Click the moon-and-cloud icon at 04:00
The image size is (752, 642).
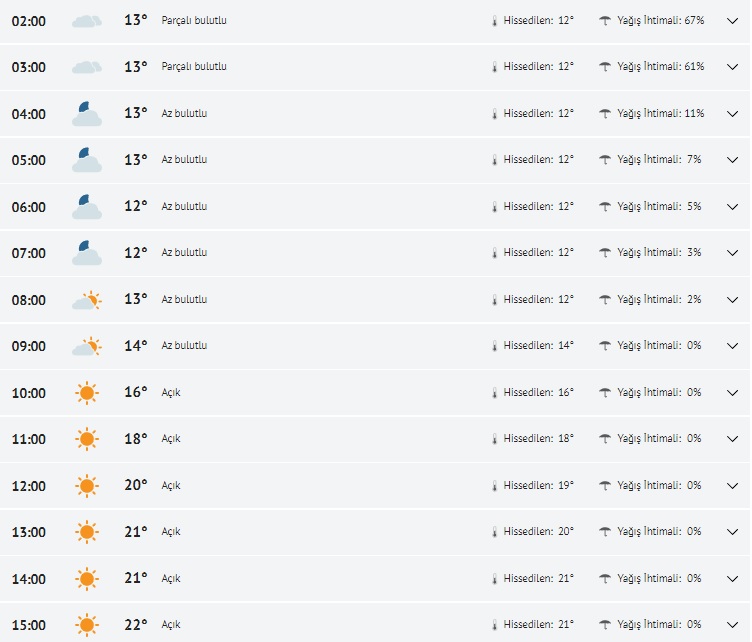click(87, 114)
